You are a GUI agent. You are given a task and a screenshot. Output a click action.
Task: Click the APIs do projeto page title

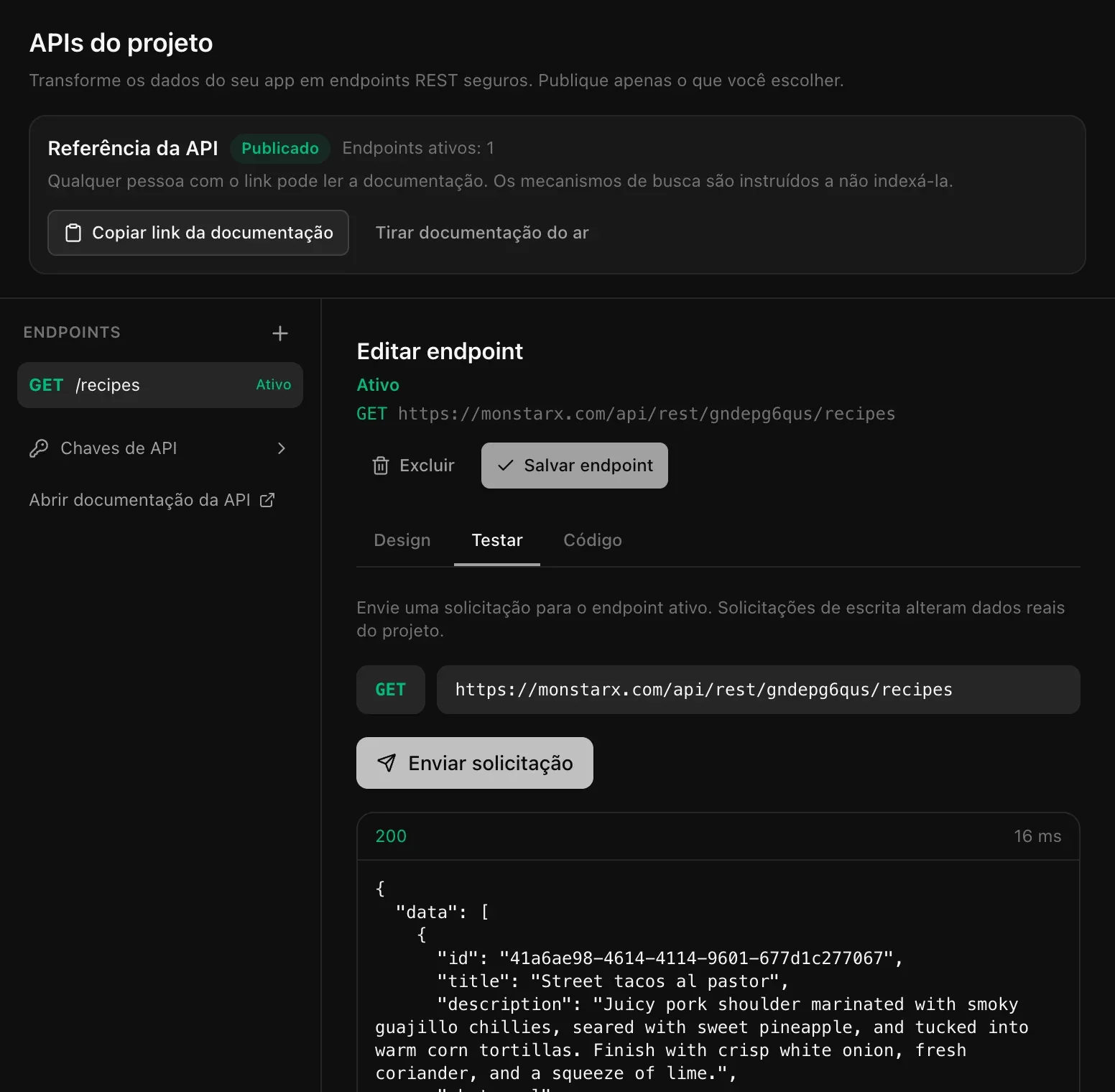coord(121,43)
